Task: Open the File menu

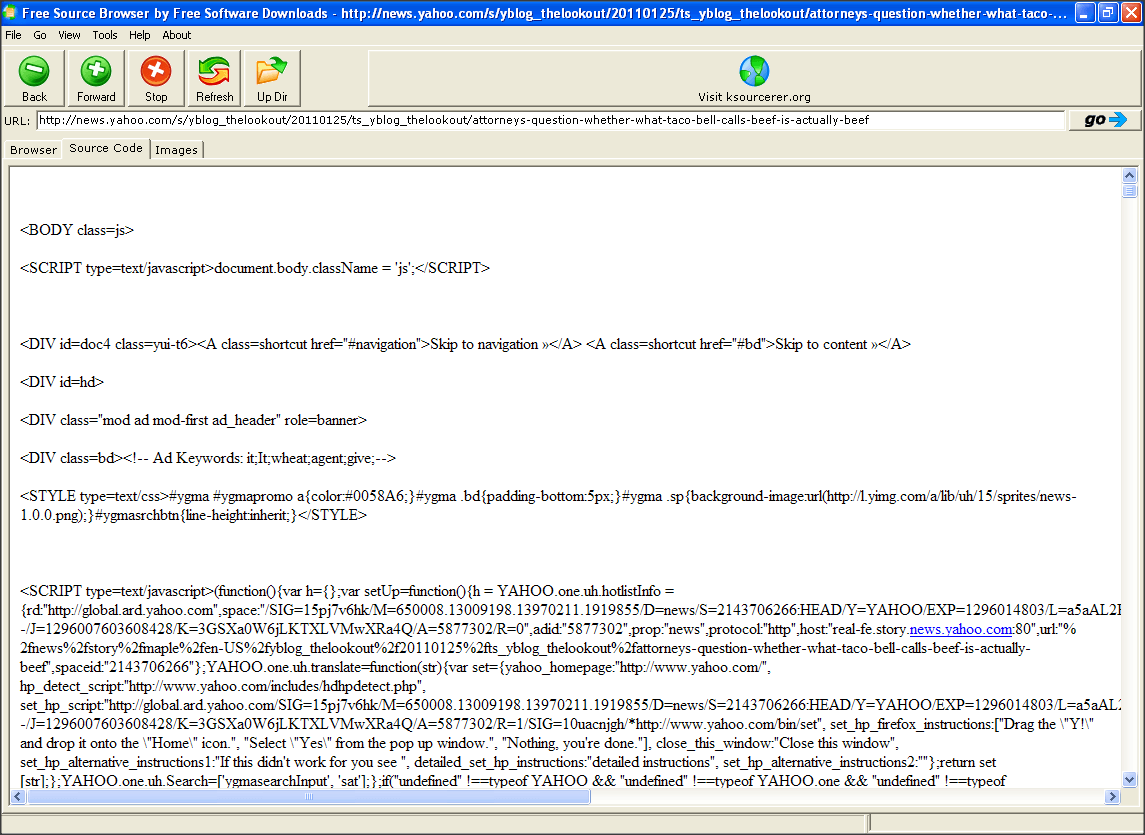Action: 13,34
